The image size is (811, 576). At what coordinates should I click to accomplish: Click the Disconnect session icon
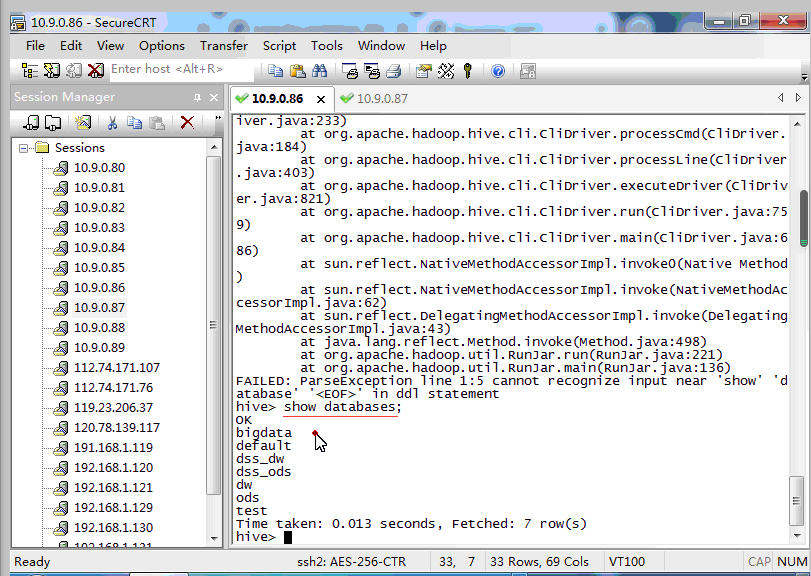[95, 70]
